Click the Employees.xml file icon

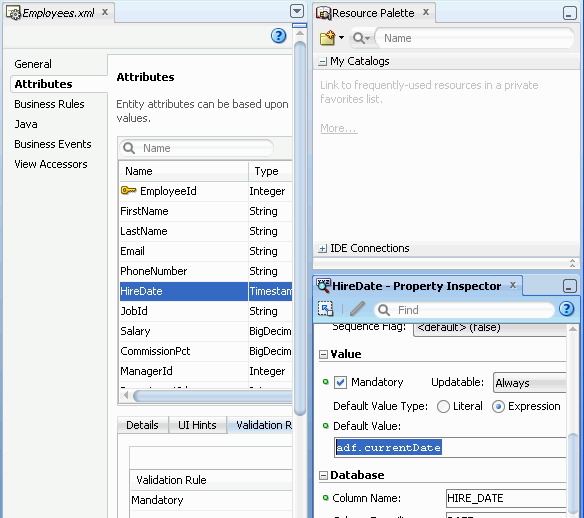[13, 13]
